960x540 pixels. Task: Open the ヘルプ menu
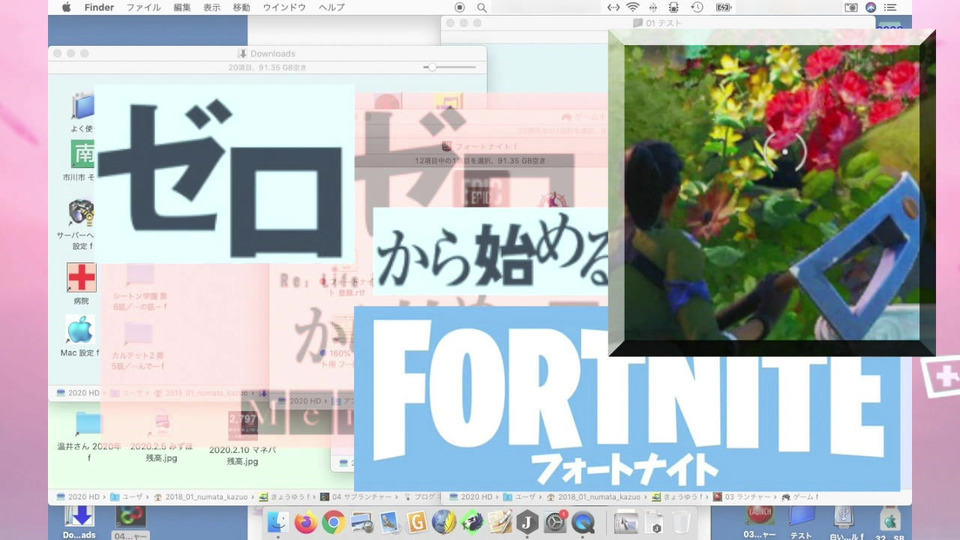point(331,7)
